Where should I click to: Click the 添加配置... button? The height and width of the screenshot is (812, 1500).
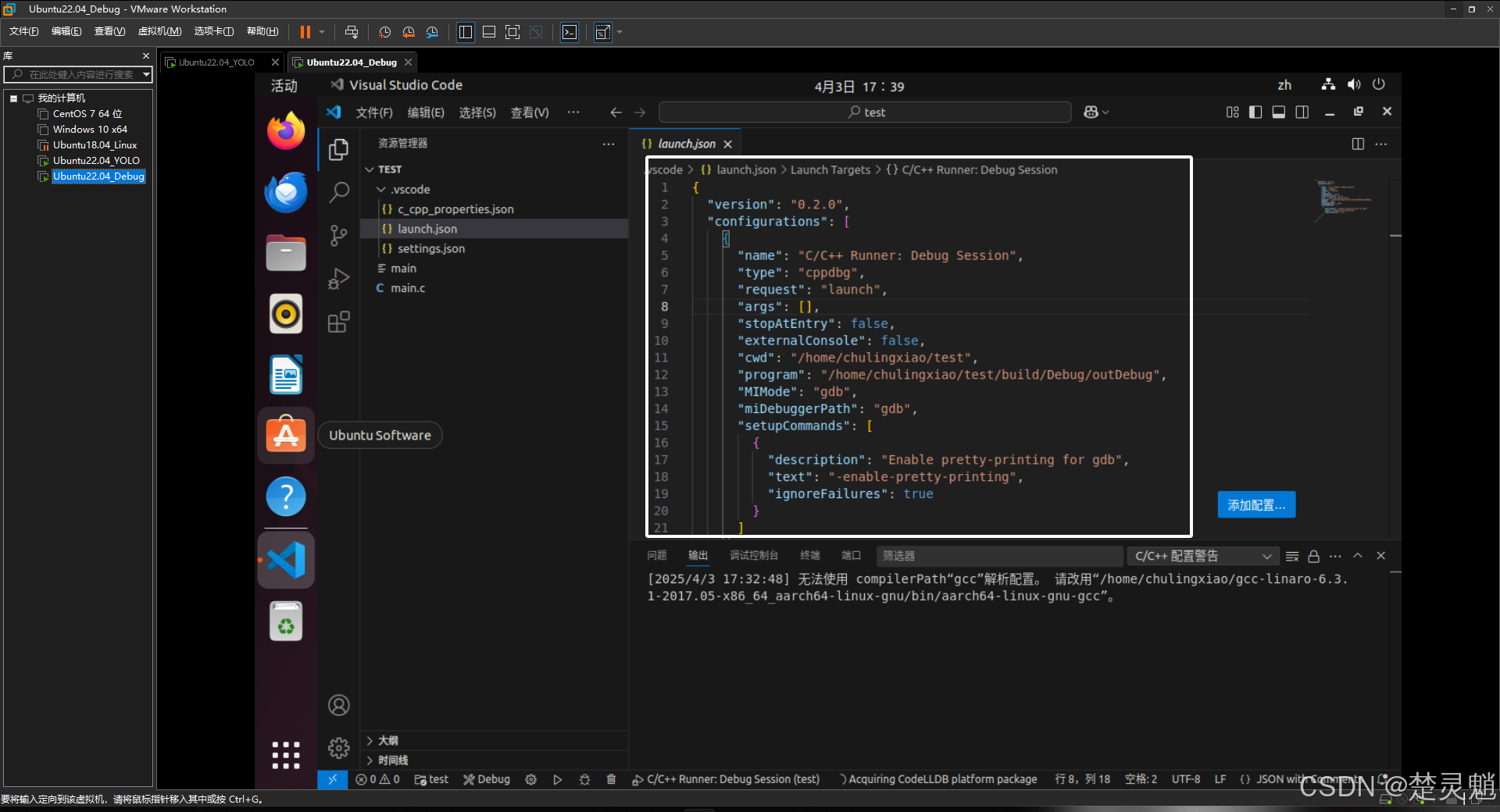[x=1255, y=505]
